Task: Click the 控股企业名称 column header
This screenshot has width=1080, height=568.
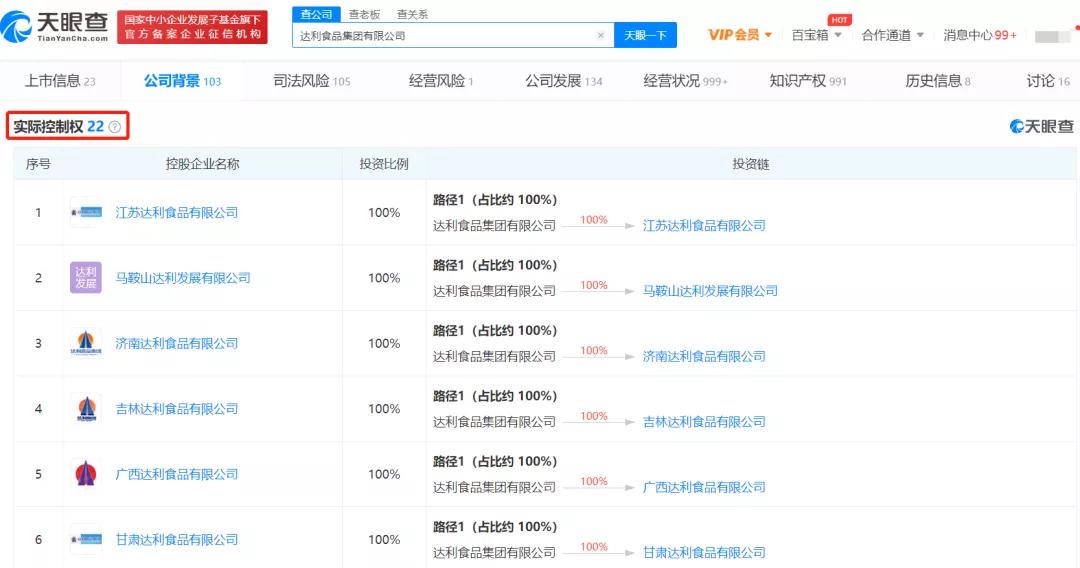Action: point(202,164)
